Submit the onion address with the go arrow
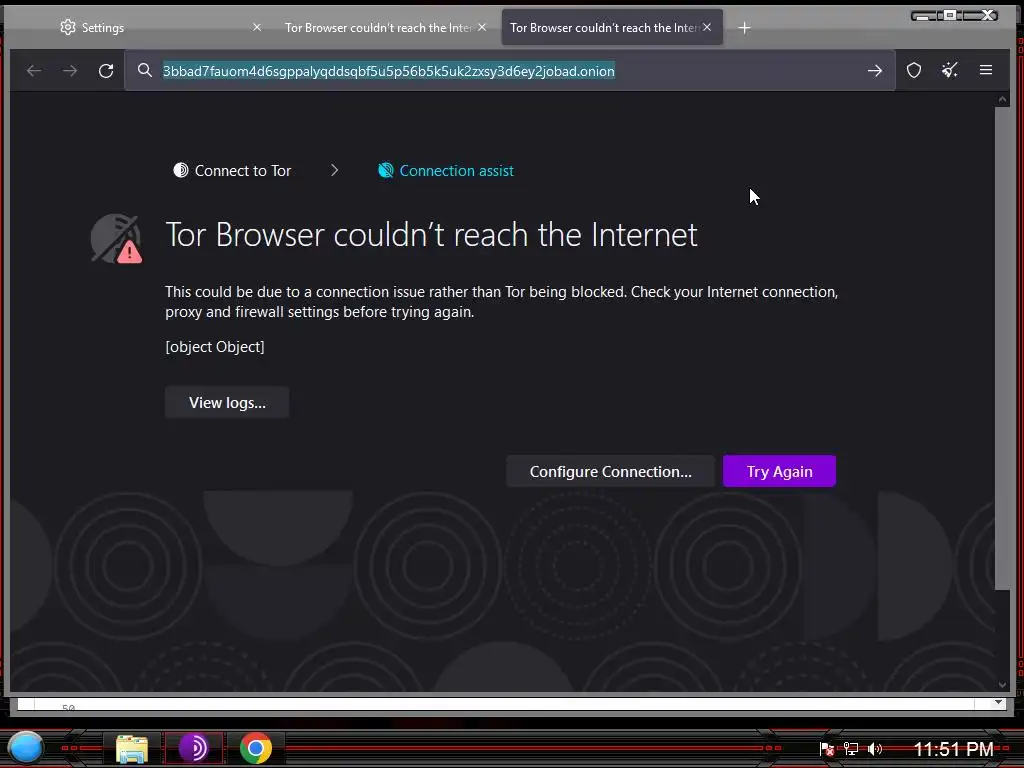Screen dimensions: 1024x768 [875, 71]
